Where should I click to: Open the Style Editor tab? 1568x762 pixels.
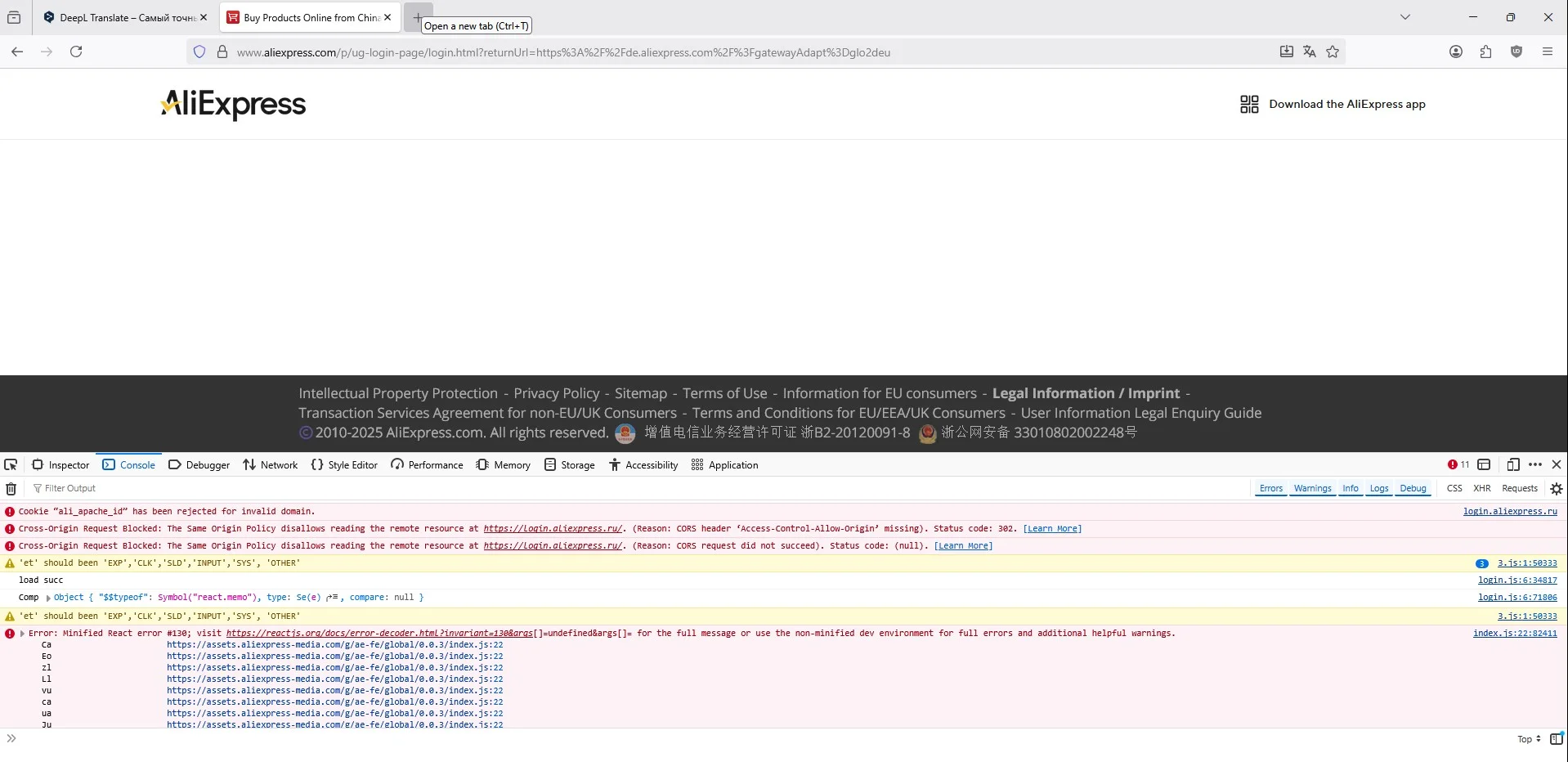(x=344, y=464)
